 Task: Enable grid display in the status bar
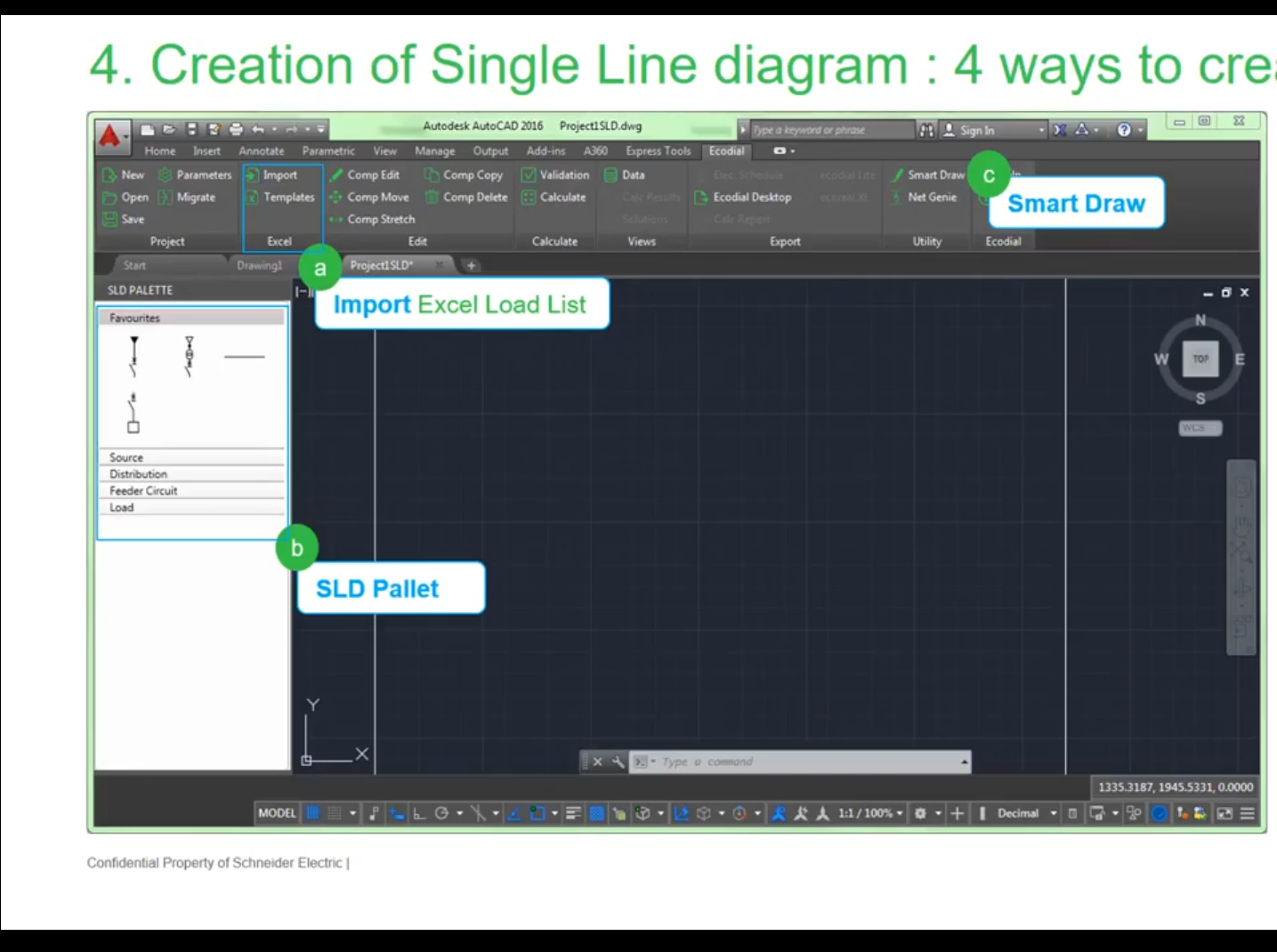click(312, 812)
